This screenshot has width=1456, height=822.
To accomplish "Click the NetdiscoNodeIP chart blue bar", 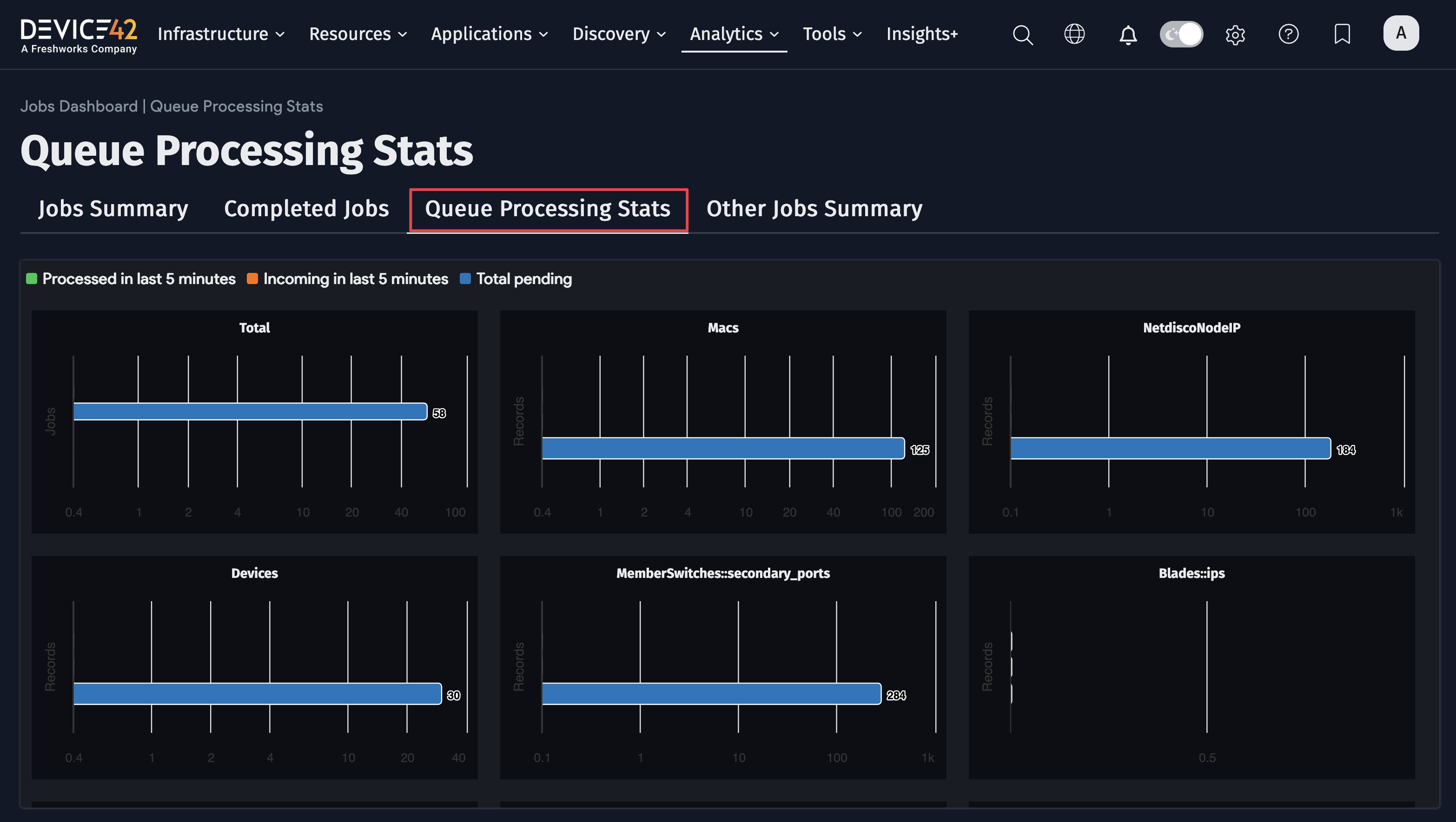I will click(x=1170, y=448).
